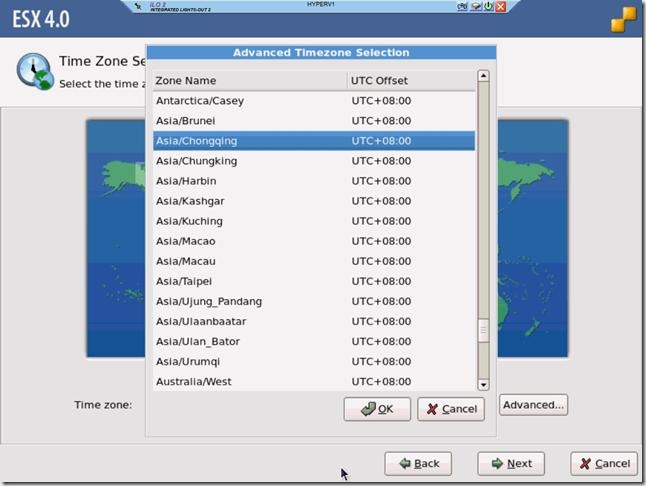Click the UTC+08:00 offset beside Asia/Taipei
Viewport: 646px width, 486px height.
(x=382, y=281)
